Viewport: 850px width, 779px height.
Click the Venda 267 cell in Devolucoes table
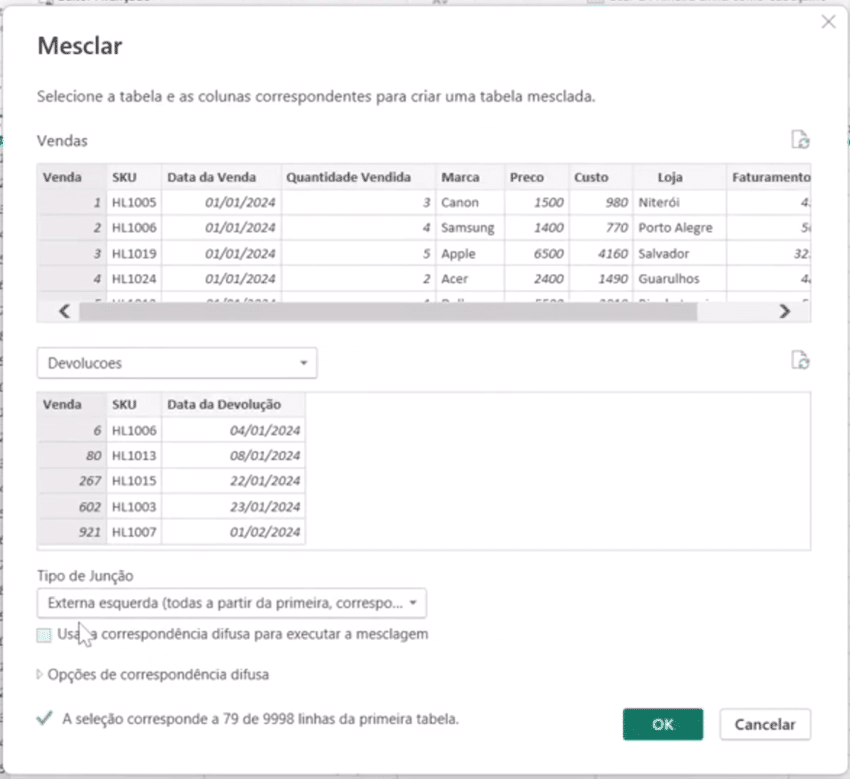[72, 481]
